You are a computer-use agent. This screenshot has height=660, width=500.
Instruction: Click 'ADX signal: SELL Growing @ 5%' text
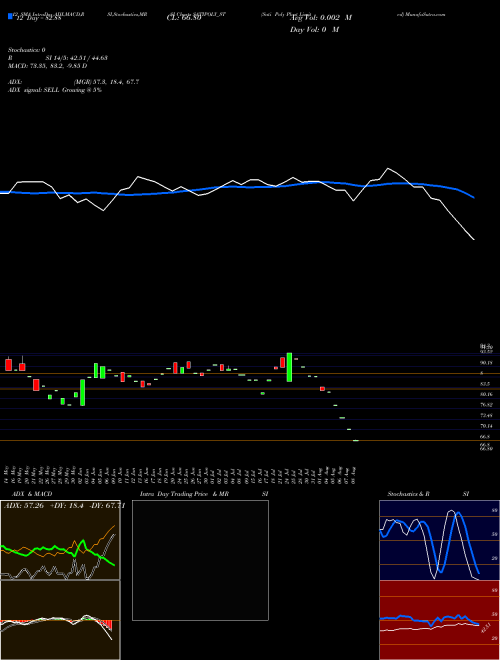point(55,90)
